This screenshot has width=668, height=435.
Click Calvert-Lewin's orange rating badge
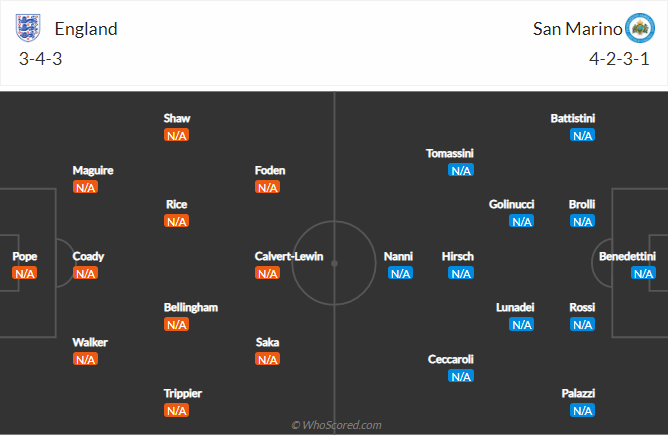click(267, 273)
